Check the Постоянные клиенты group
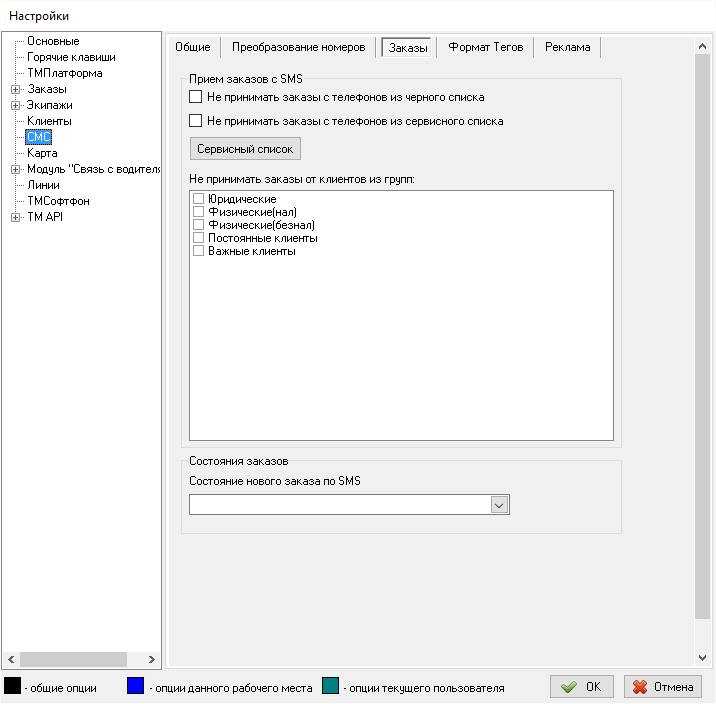 click(x=198, y=238)
